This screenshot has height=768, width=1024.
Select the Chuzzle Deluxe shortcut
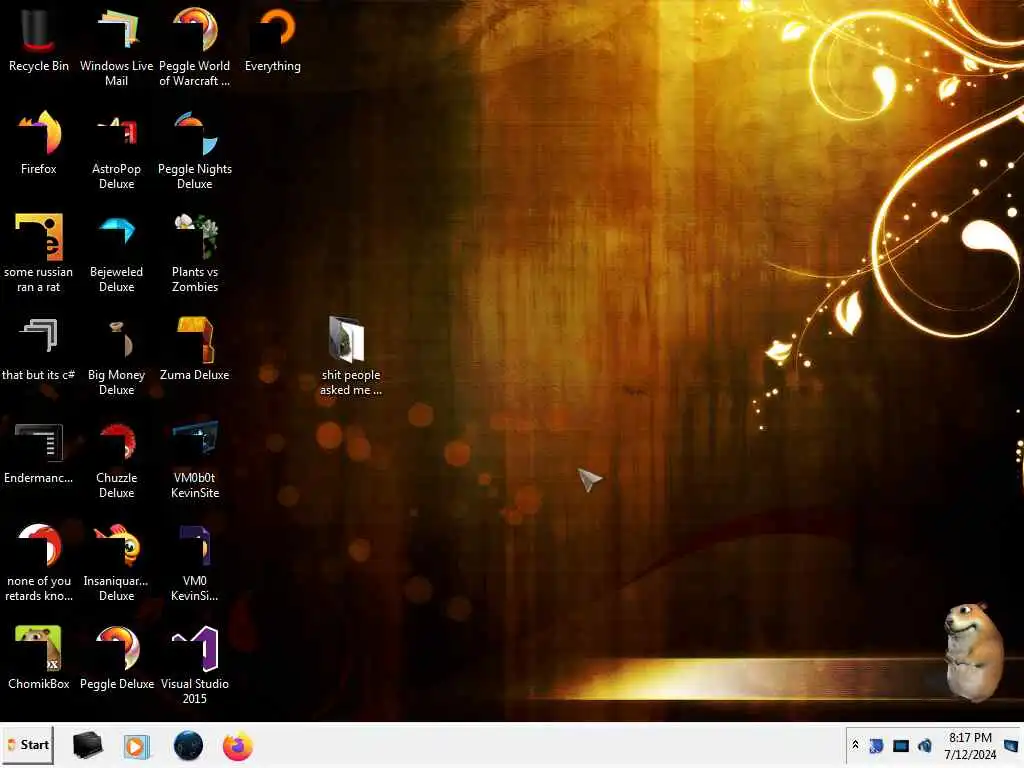tap(116, 460)
